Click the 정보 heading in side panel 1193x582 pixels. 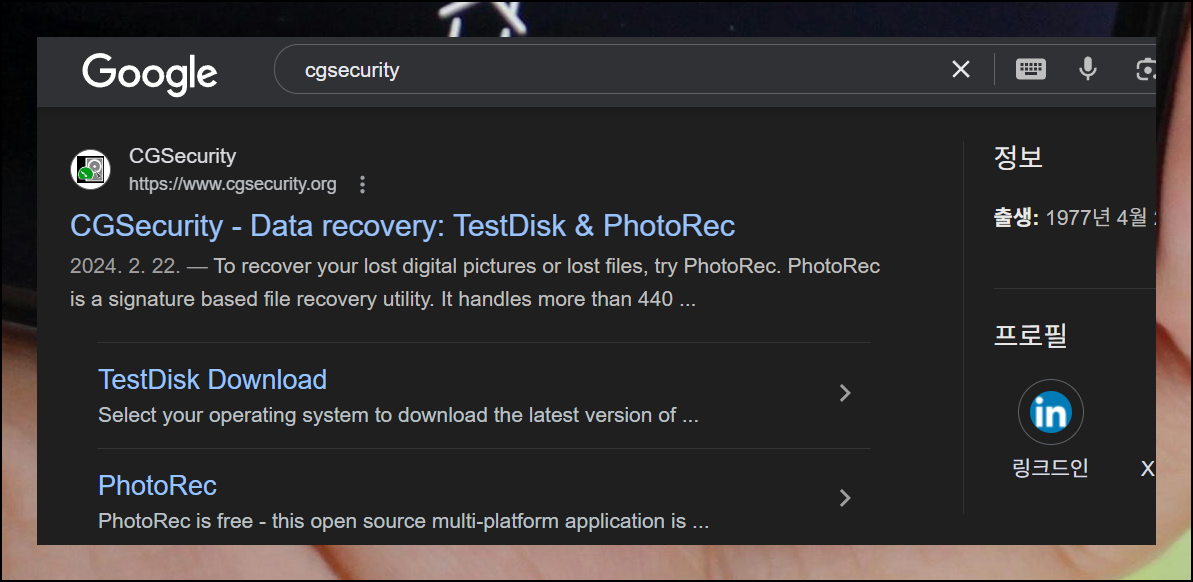[1018, 157]
